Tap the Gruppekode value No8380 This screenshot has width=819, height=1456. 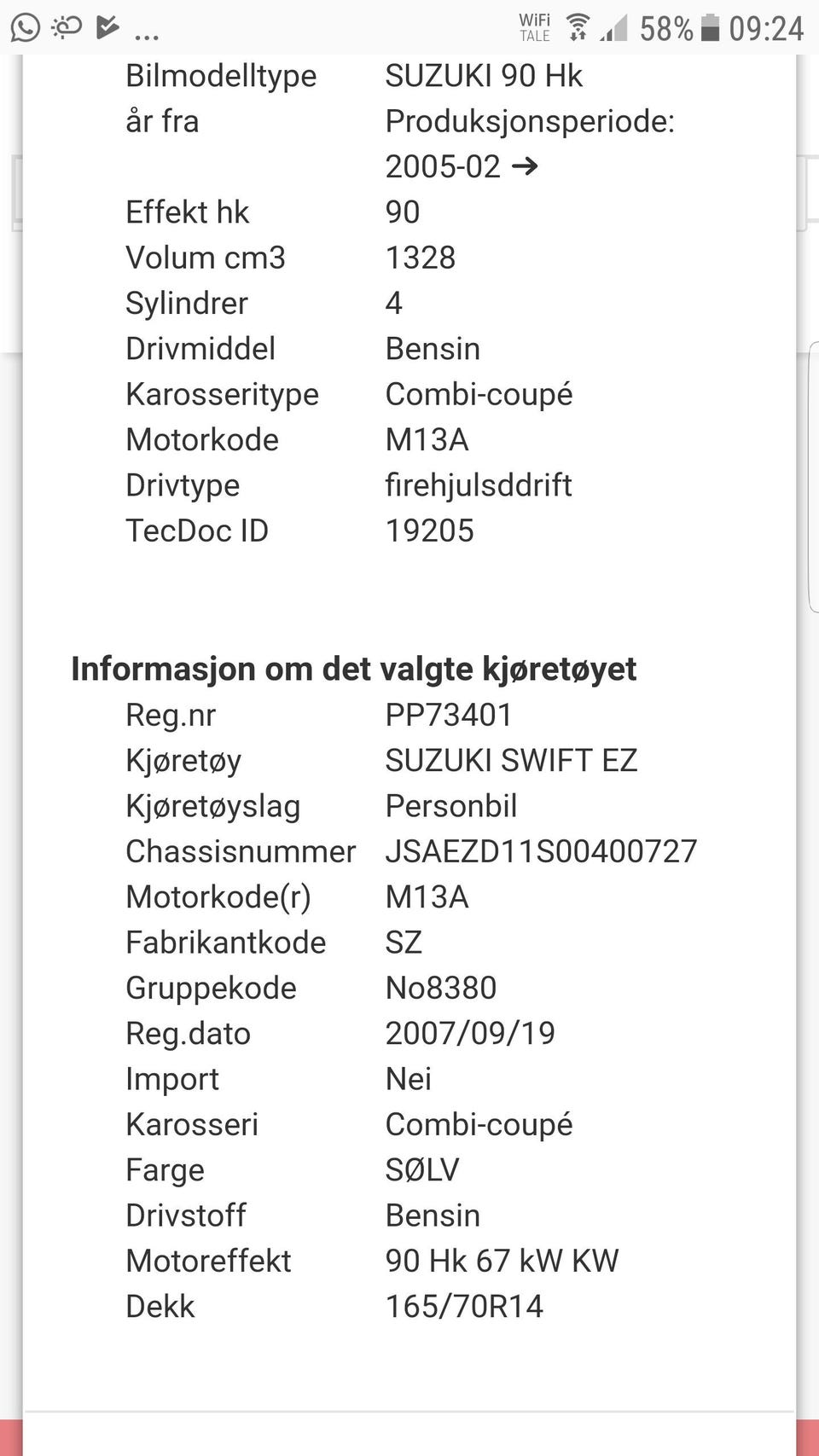[441, 988]
